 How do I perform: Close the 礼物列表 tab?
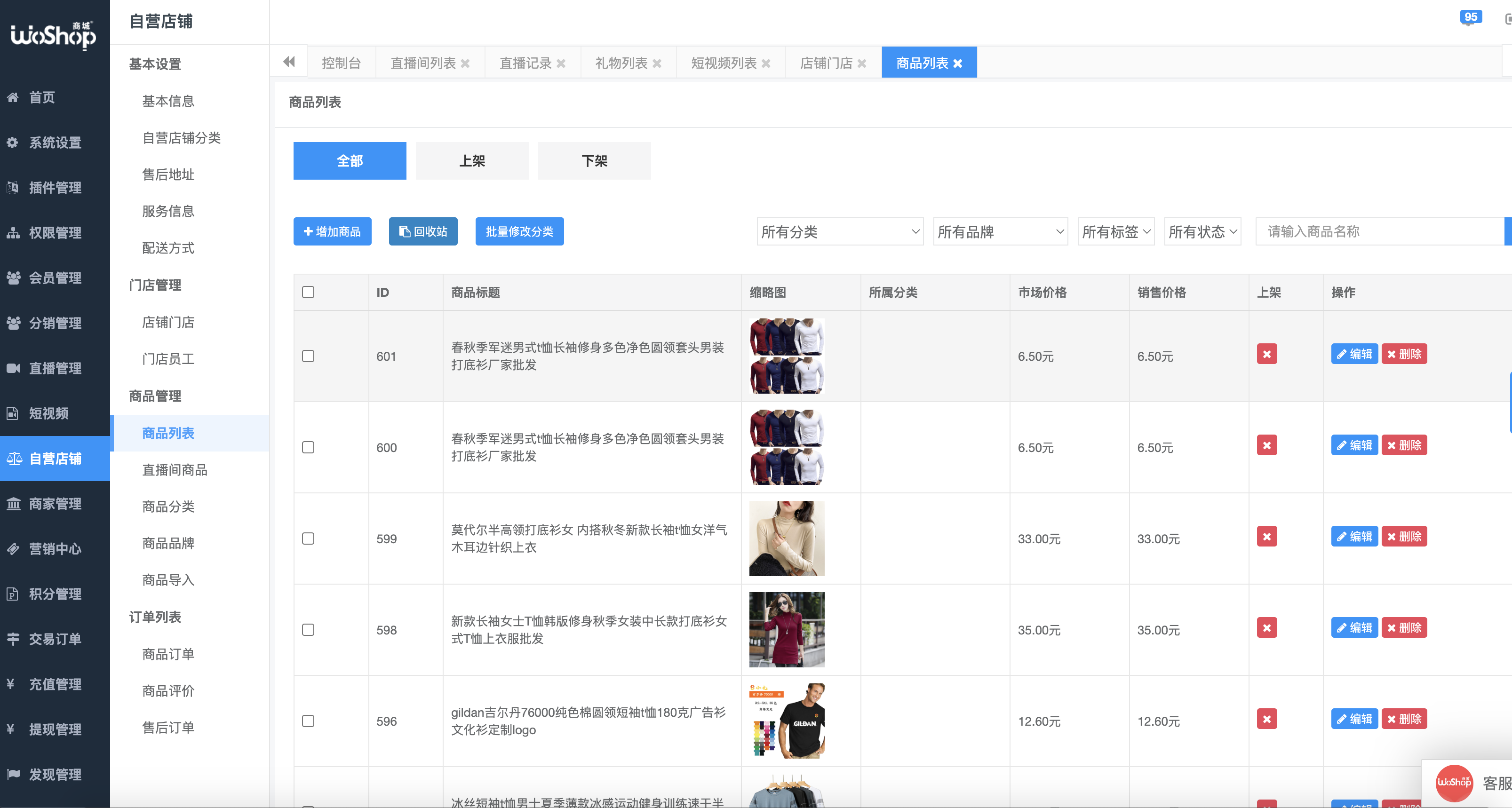pyautogui.click(x=657, y=63)
